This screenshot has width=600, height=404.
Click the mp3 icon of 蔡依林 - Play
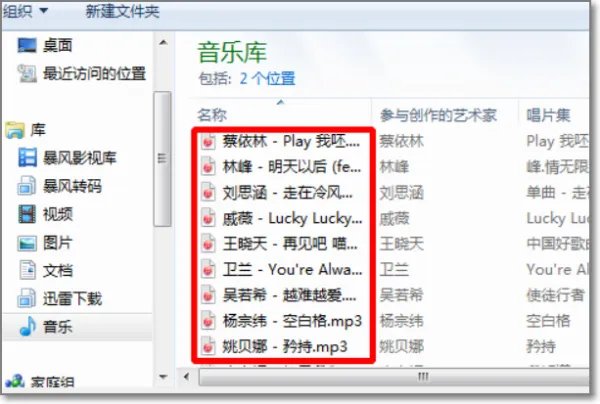click(x=208, y=141)
